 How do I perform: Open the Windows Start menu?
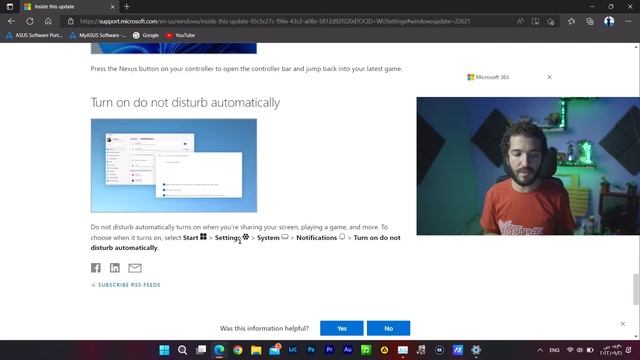164,350
